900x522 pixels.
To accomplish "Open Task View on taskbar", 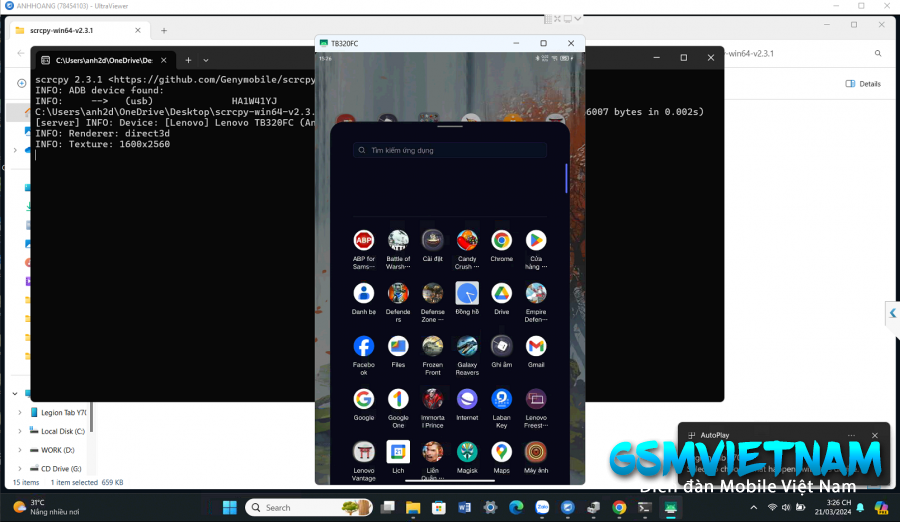I will pos(388,508).
